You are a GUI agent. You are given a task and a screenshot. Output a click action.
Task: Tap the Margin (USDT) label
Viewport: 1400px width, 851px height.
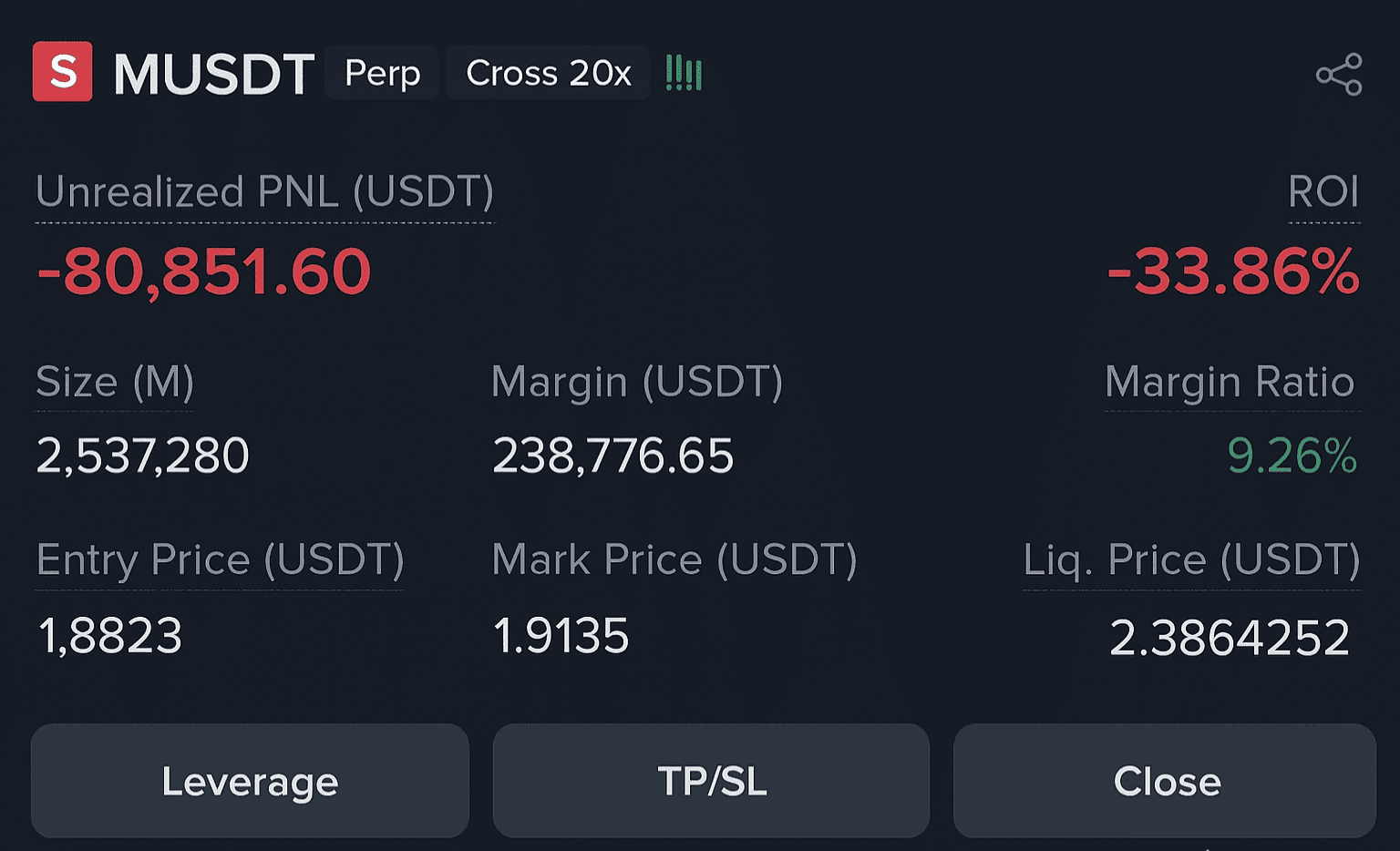(637, 382)
